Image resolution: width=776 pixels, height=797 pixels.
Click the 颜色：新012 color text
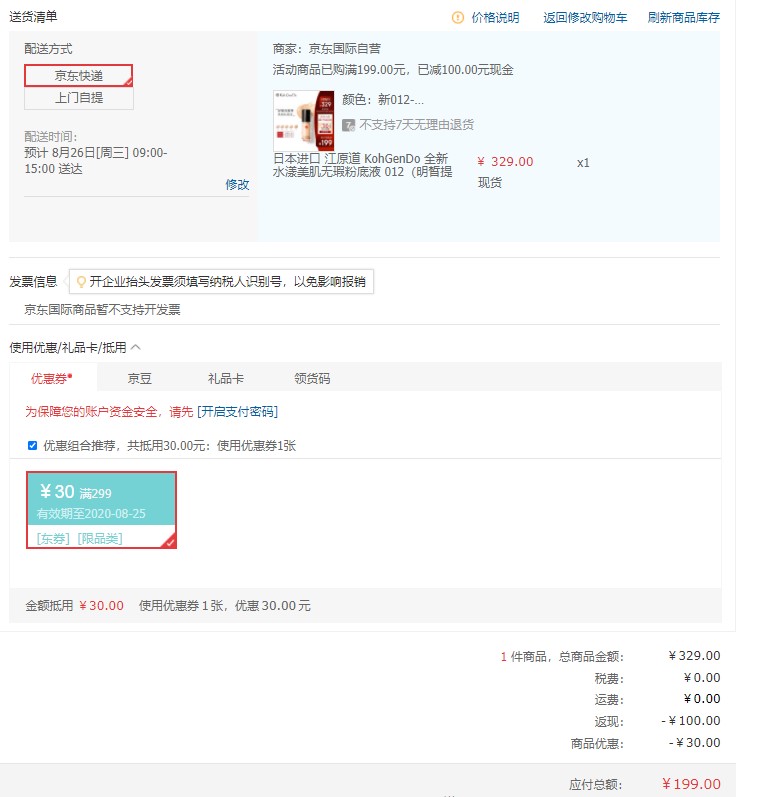[383, 100]
